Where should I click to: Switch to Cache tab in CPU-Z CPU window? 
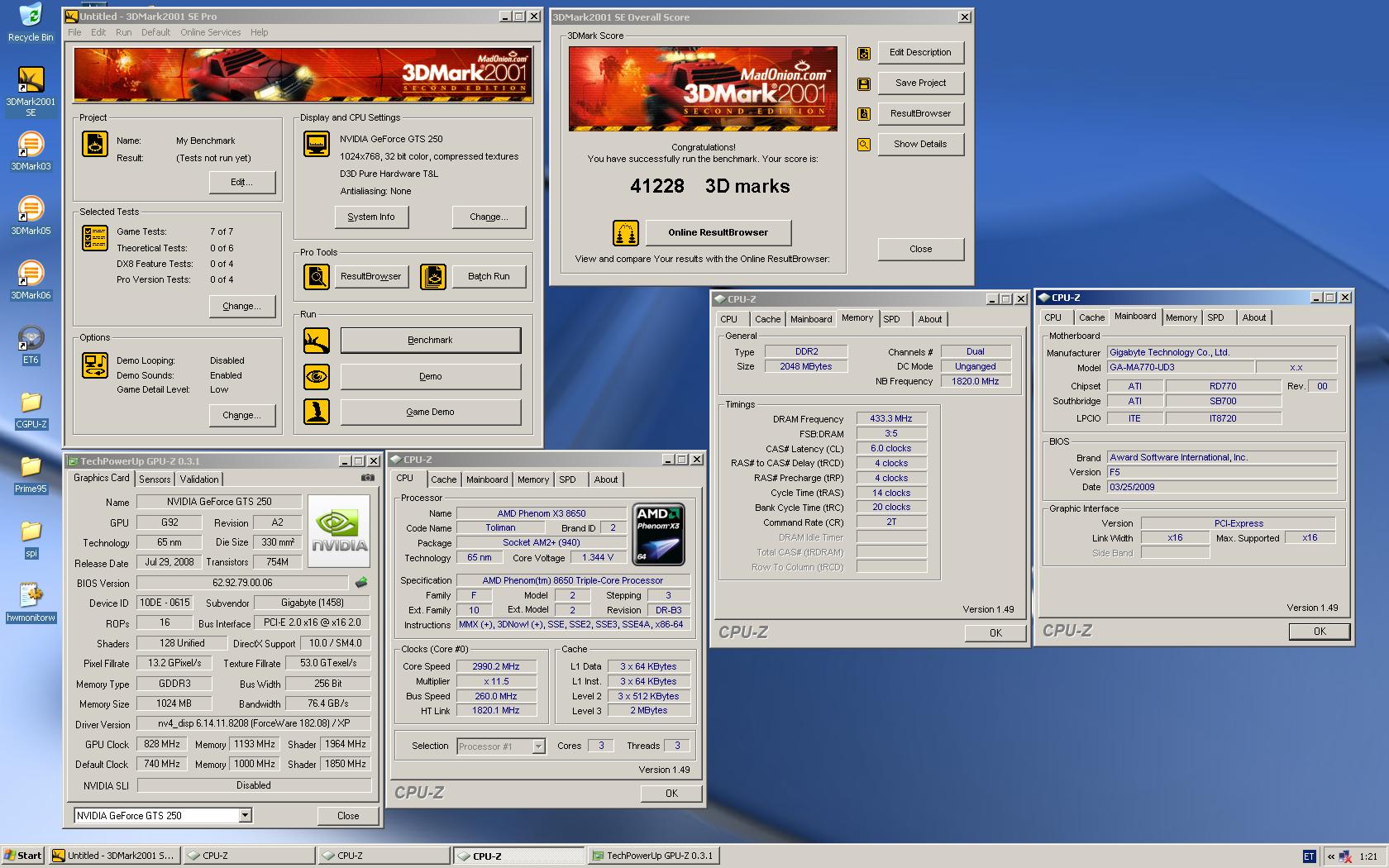(443, 479)
